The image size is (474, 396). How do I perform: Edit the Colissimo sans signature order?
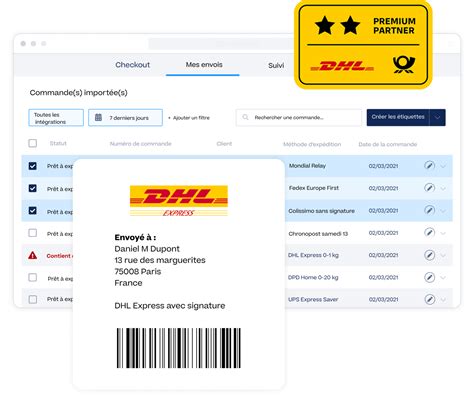tap(429, 210)
